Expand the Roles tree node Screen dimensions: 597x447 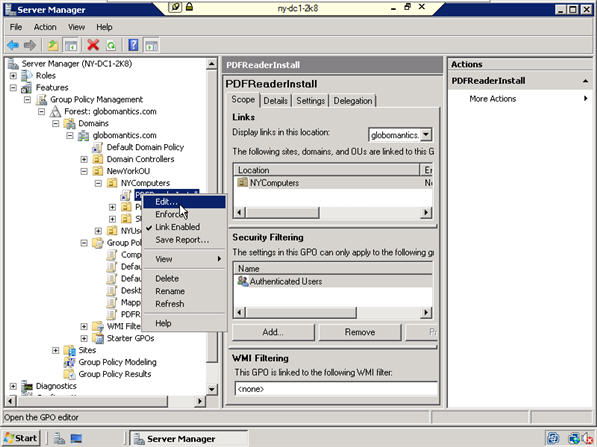pos(13,76)
